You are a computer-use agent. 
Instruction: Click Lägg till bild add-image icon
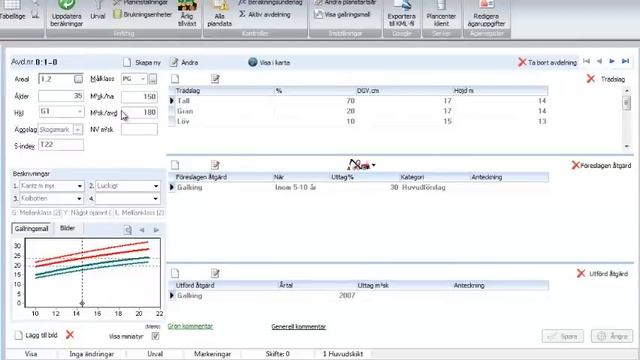[x=18, y=335]
